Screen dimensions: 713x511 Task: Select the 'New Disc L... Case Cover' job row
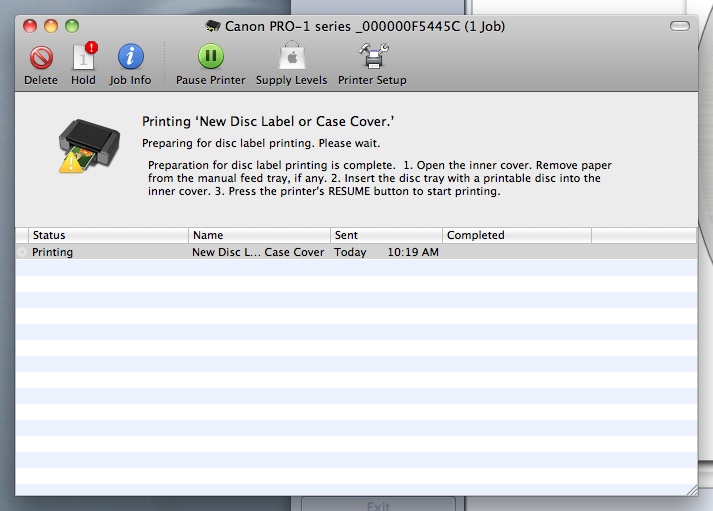(258, 252)
